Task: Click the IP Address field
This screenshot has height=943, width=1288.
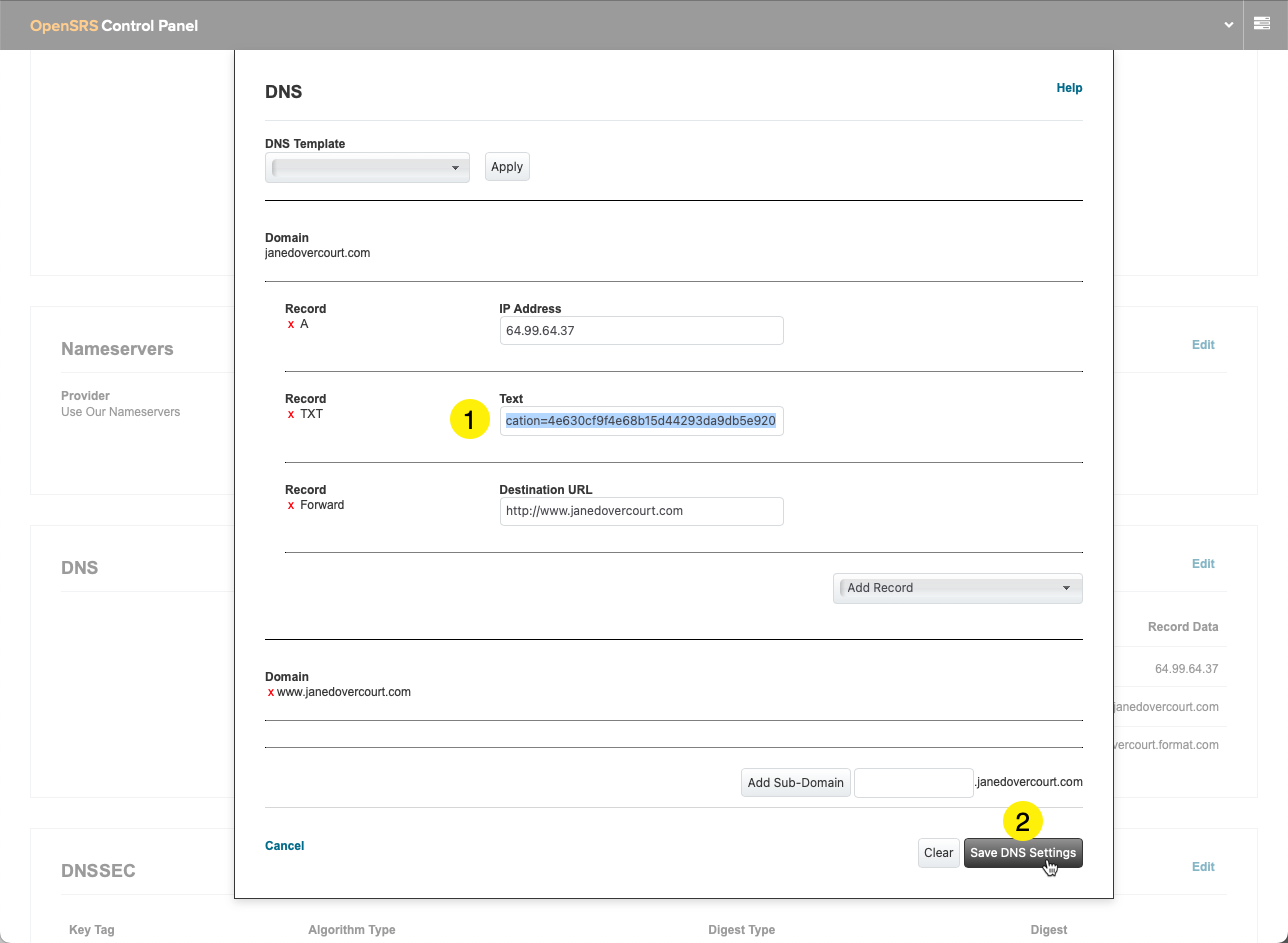Action: click(641, 331)
